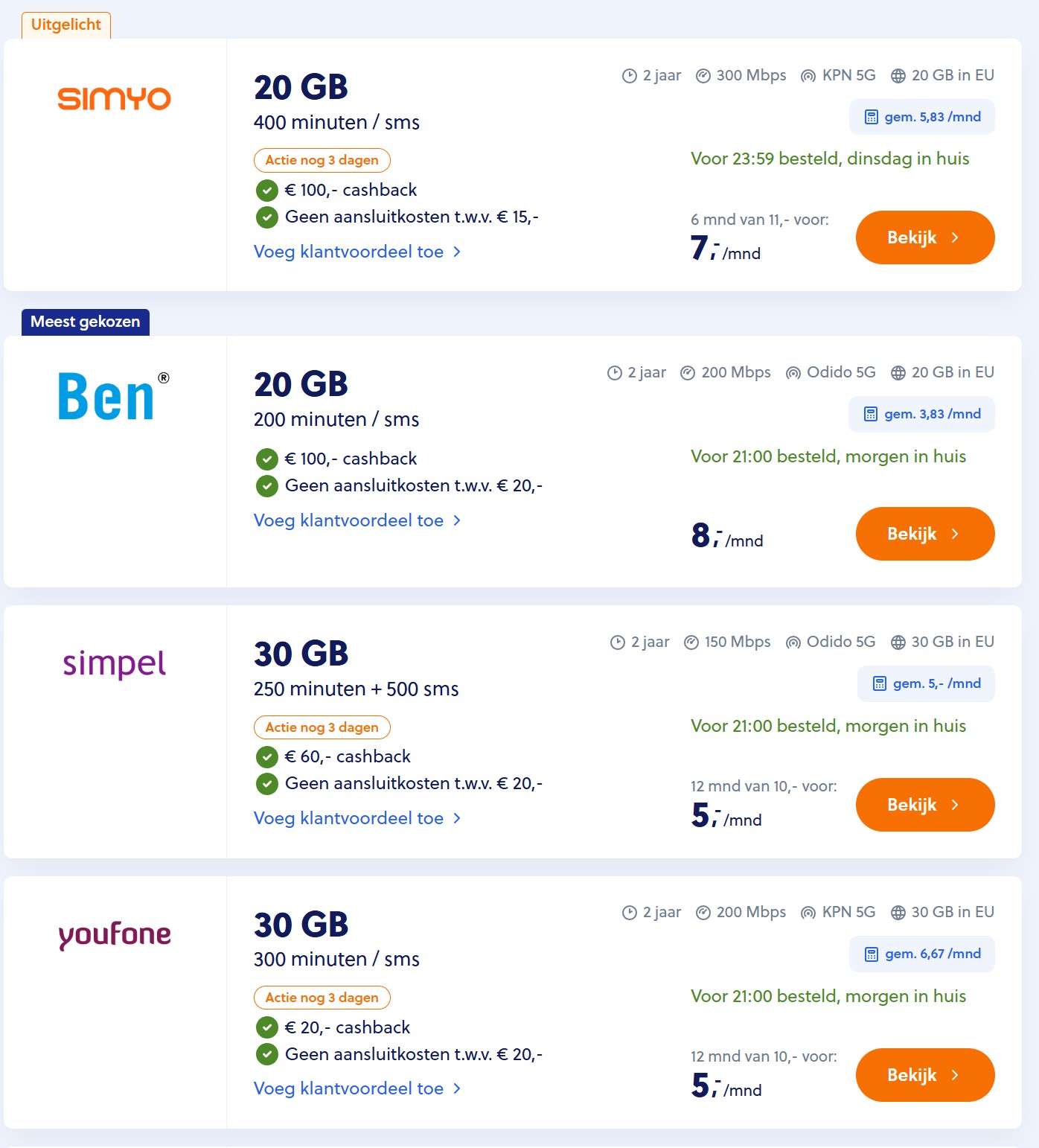Expand Voeg klantvoordeel toe in Ben offer
The height and width of the screenshot is (1148, 1039).
(357, 520)
